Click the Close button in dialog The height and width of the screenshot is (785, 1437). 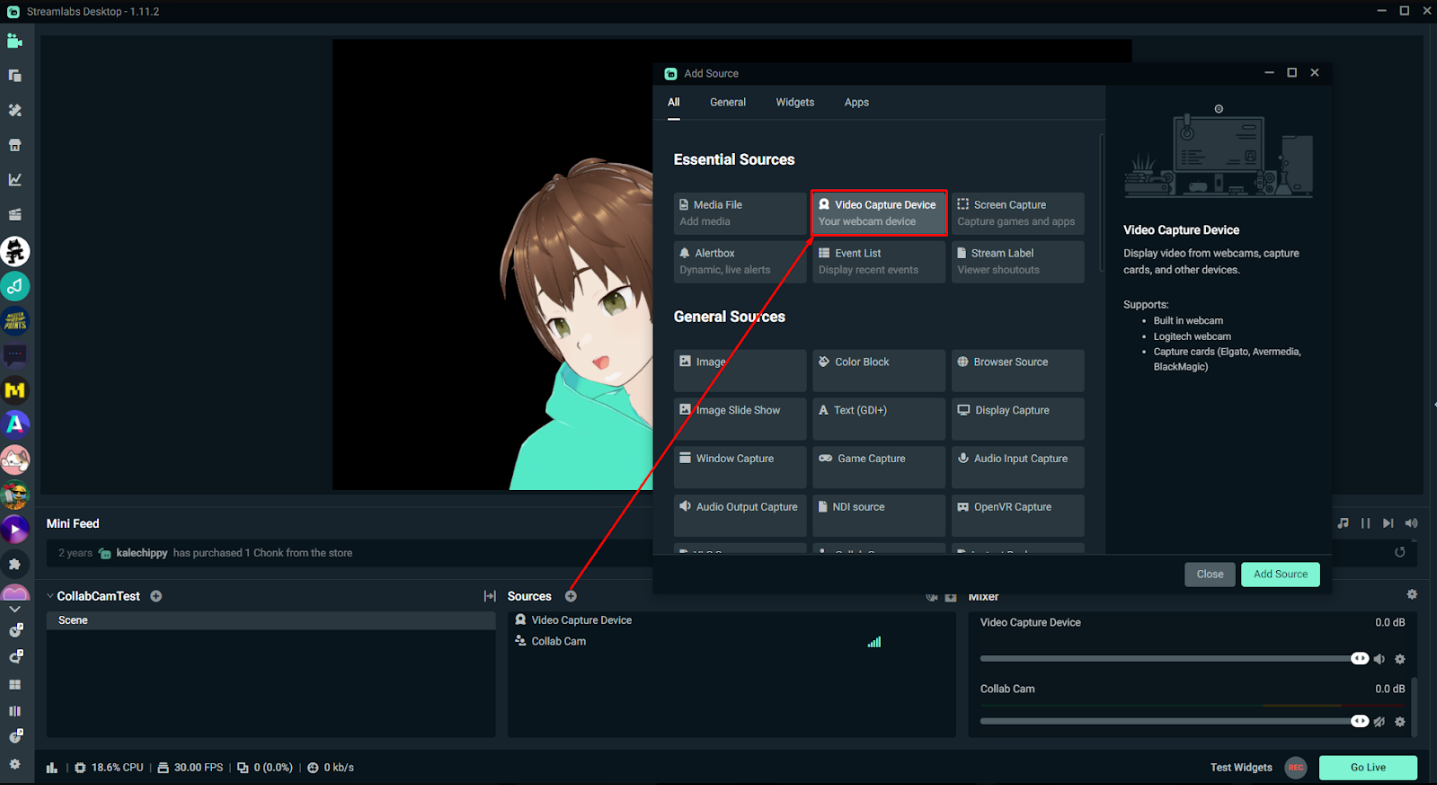coord(1210,574)
